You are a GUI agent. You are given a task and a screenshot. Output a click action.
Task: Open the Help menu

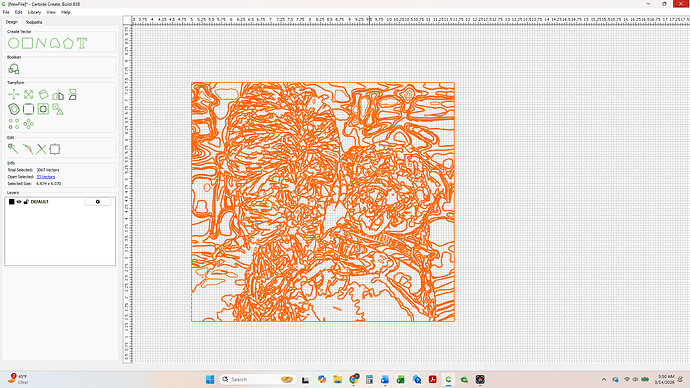pyautogui.click(x=66, y=12)
